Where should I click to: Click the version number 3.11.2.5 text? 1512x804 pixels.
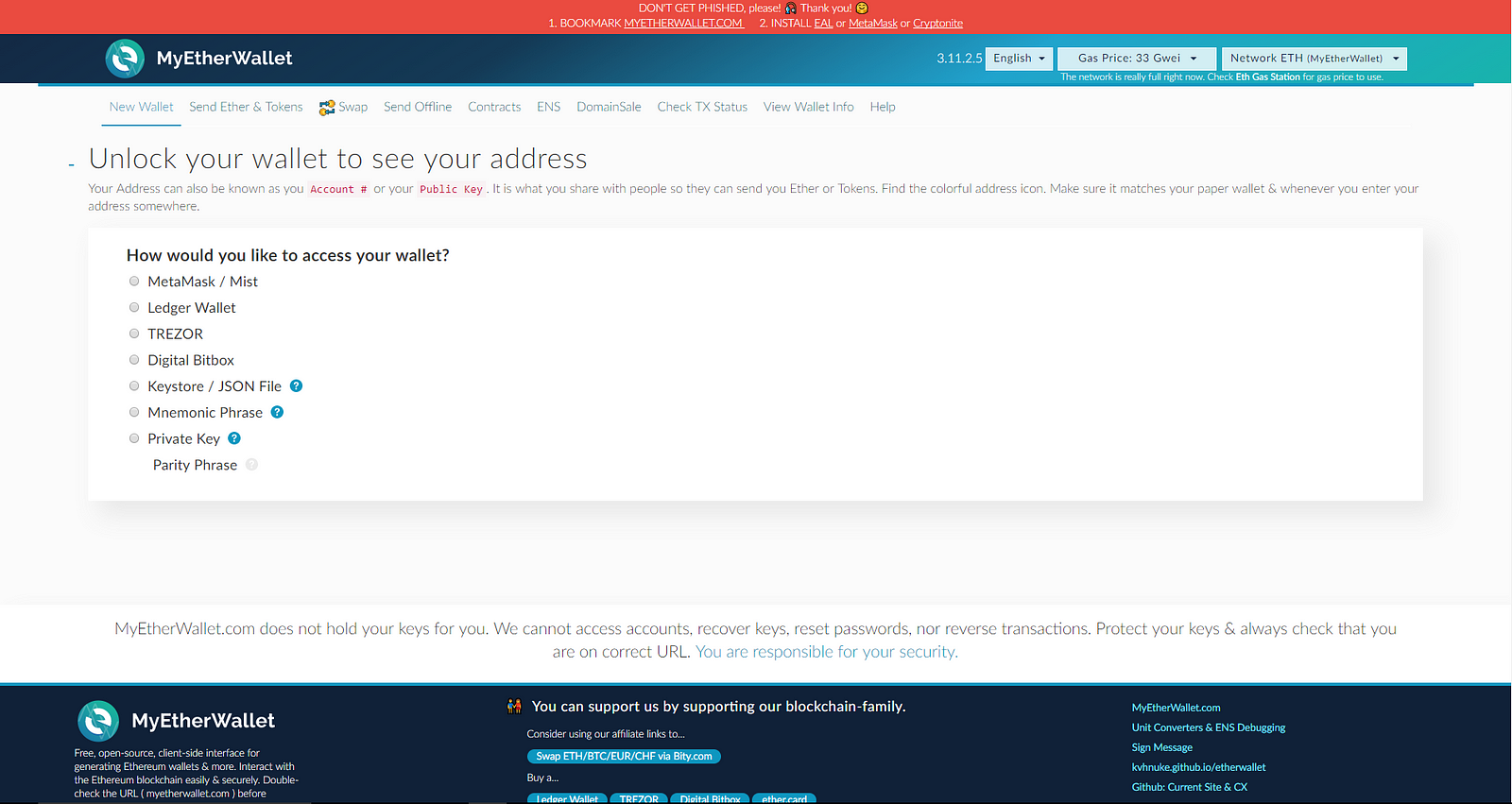click(x=959, y=59)
